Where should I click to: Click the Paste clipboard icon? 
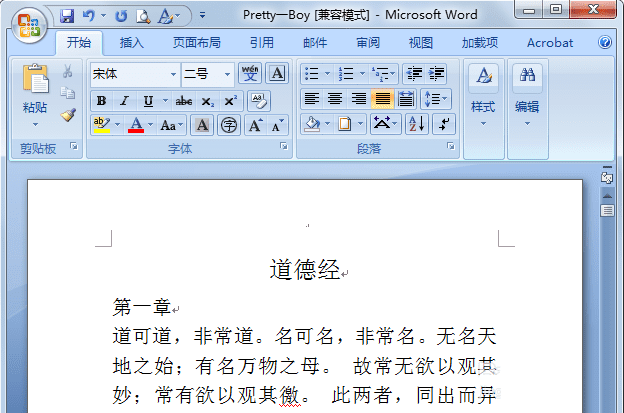[35, 79]
